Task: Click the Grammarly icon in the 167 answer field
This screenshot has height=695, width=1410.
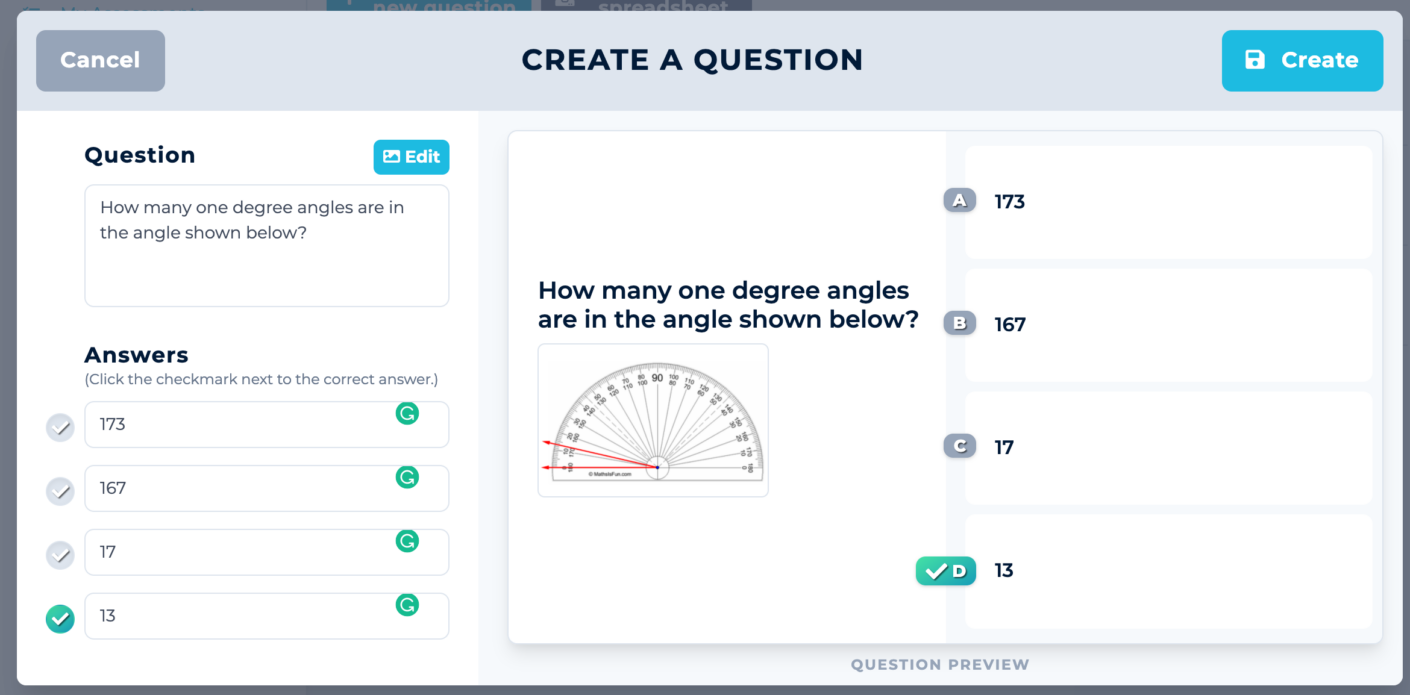Action: [x=407, y=477]
